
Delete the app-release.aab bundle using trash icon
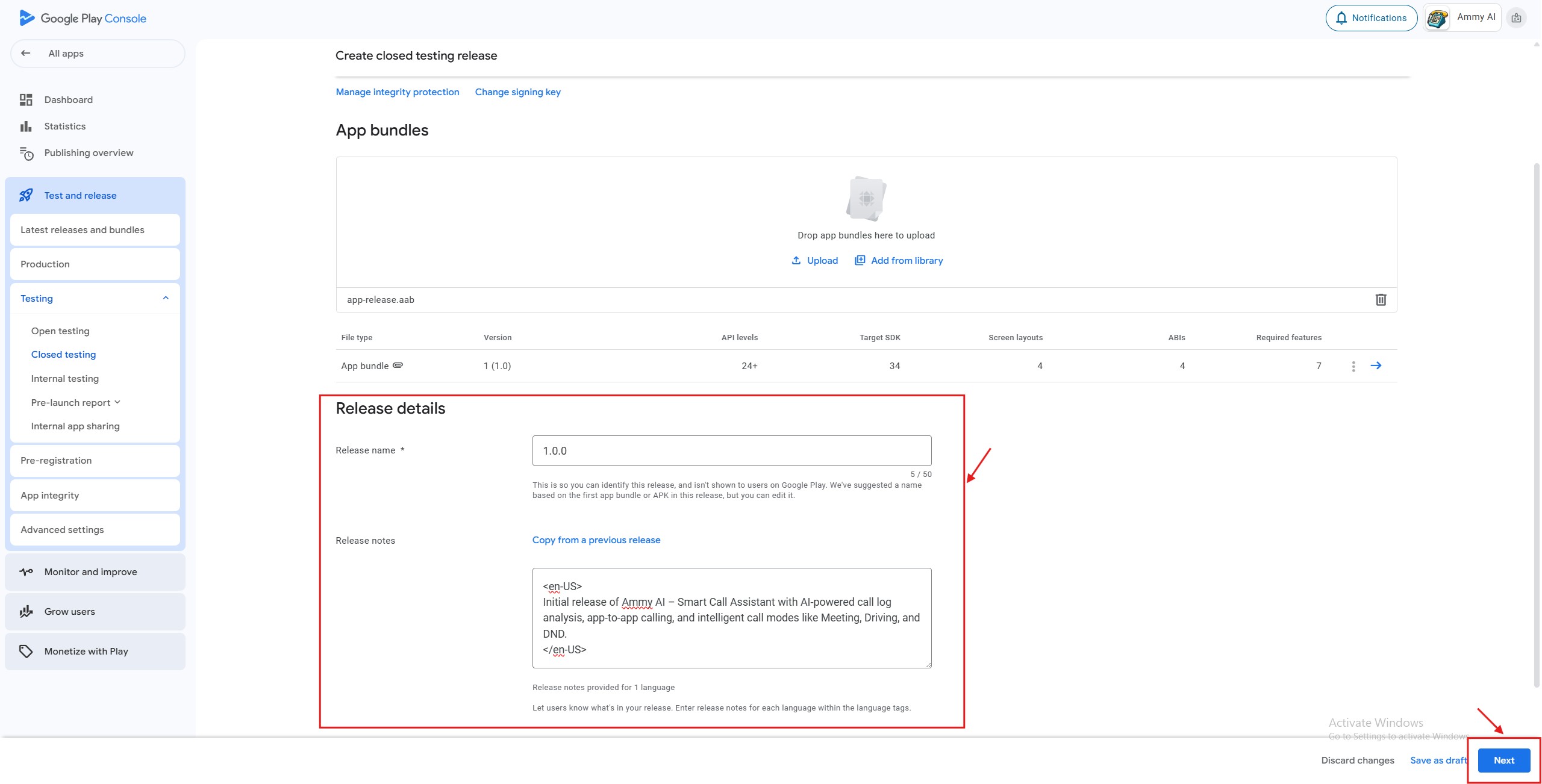tap(1381, 300)
